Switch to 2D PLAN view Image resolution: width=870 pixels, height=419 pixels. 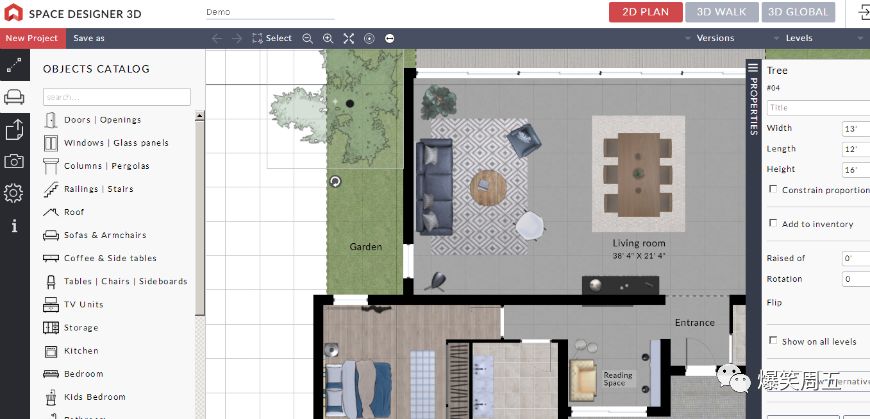645,12
